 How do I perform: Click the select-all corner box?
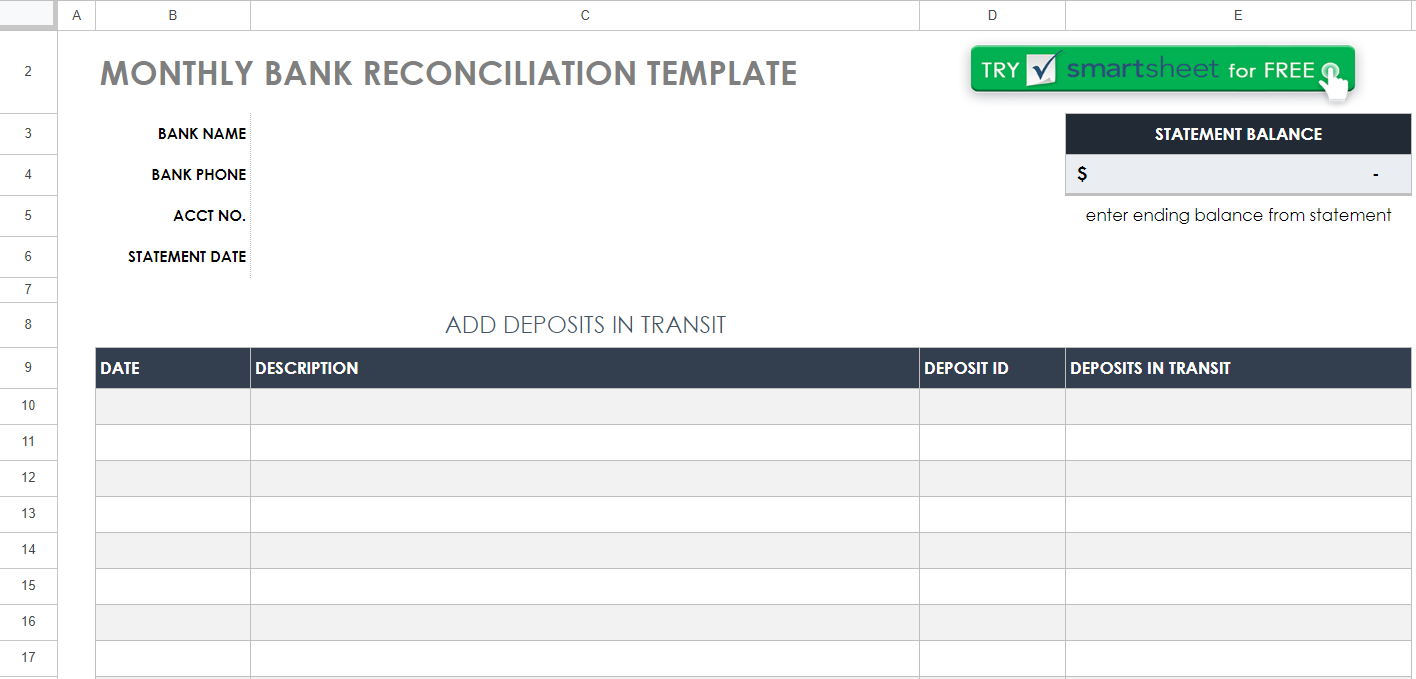tap(28, 15)
